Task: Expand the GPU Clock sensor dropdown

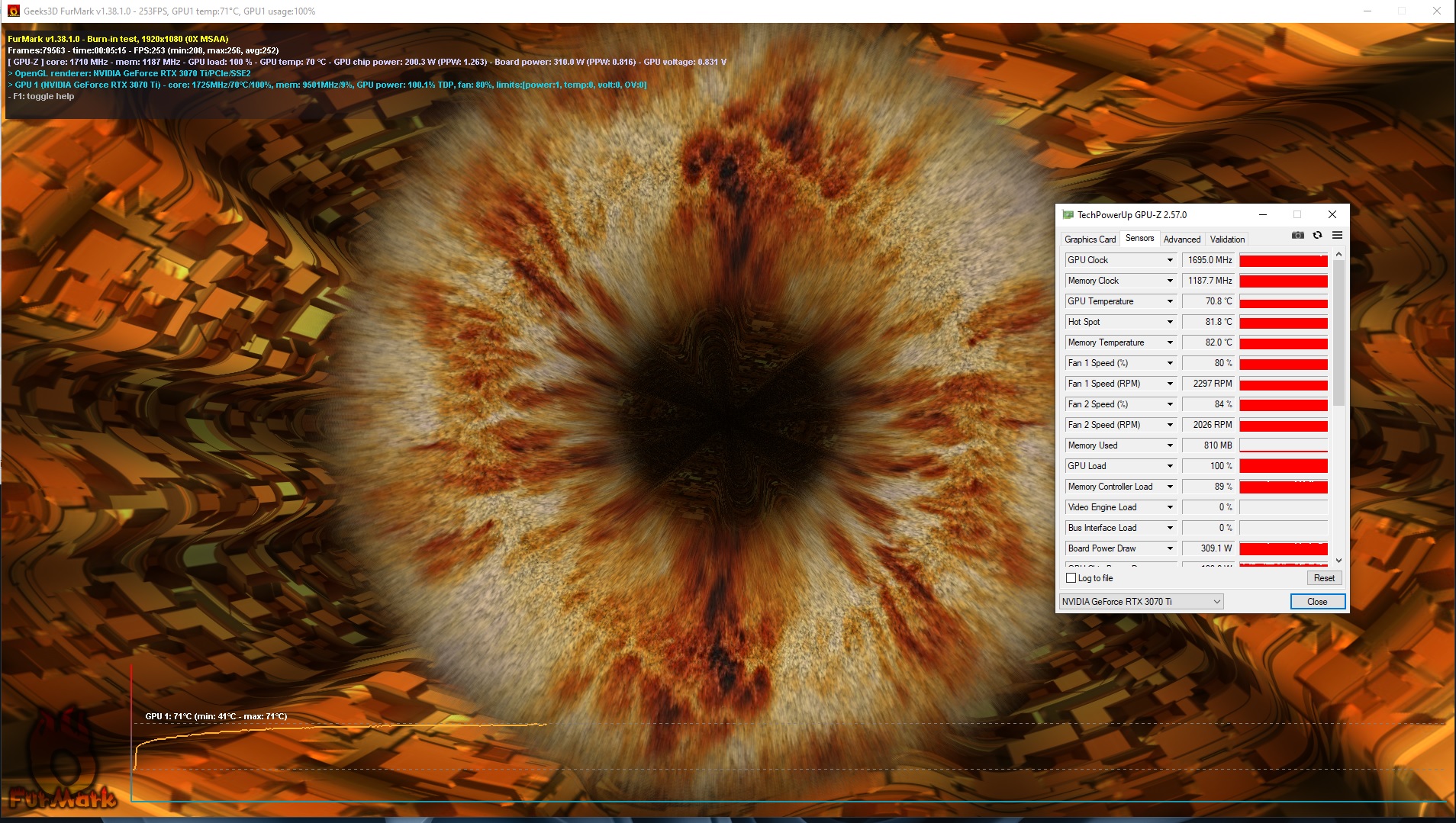Action: point(1170,260)
